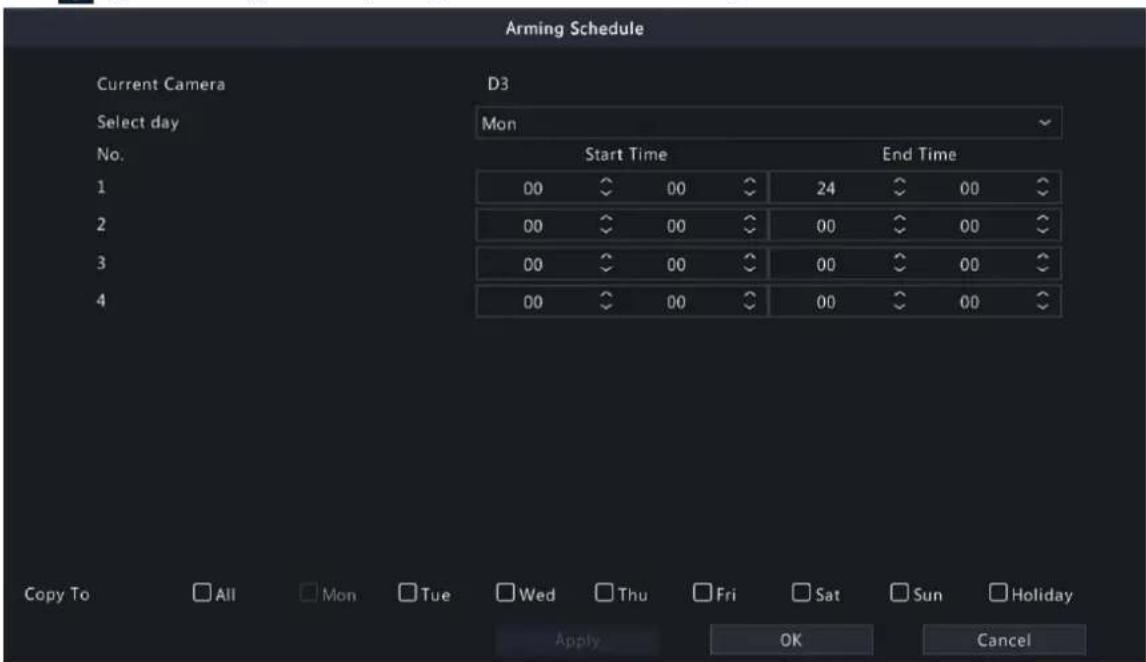Click the Copy To label

click(x=57, y=594)
